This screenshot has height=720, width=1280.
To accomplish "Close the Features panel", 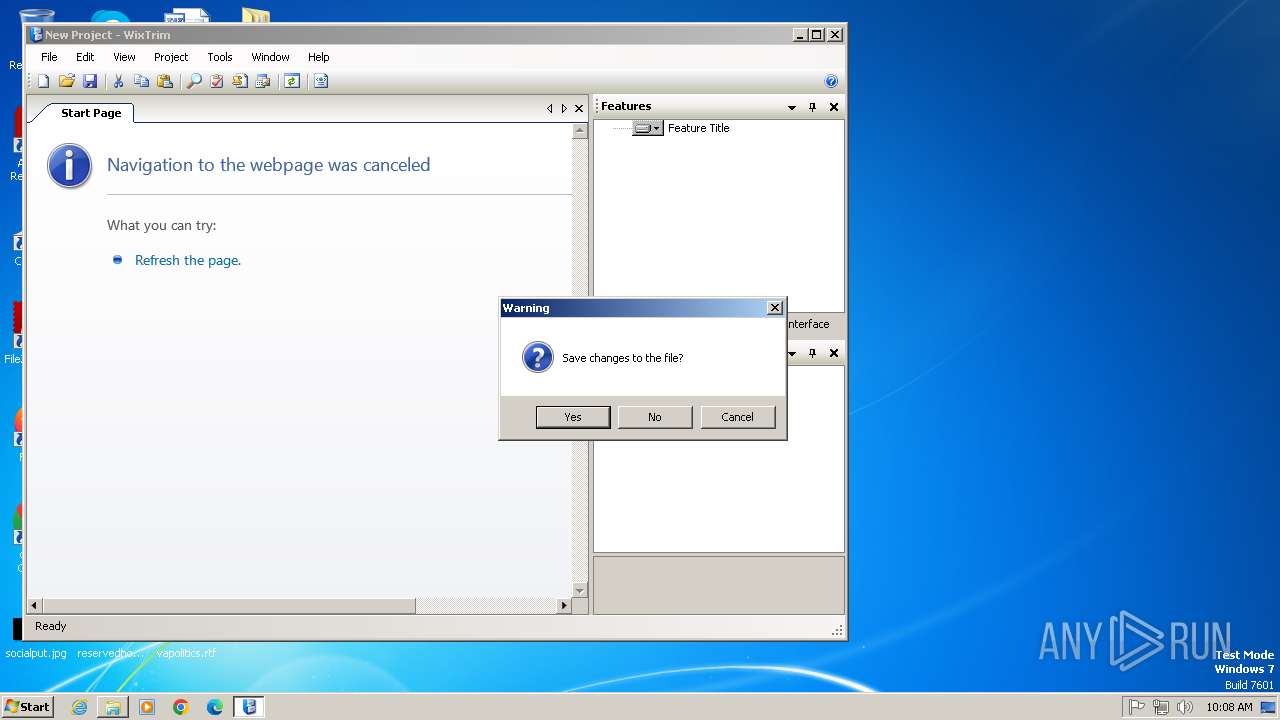I will click(x=834, y=107).
